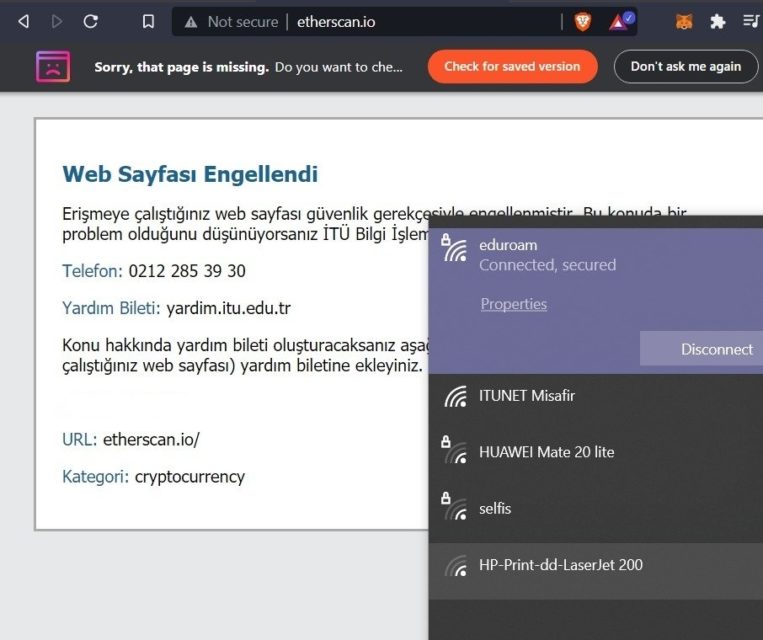Image resolution: width=763 pixels, height=640 pixels.
Task: Click the yardim.itu.edu.tr help address
Action: pyautogui.click(x=229, y=308)
